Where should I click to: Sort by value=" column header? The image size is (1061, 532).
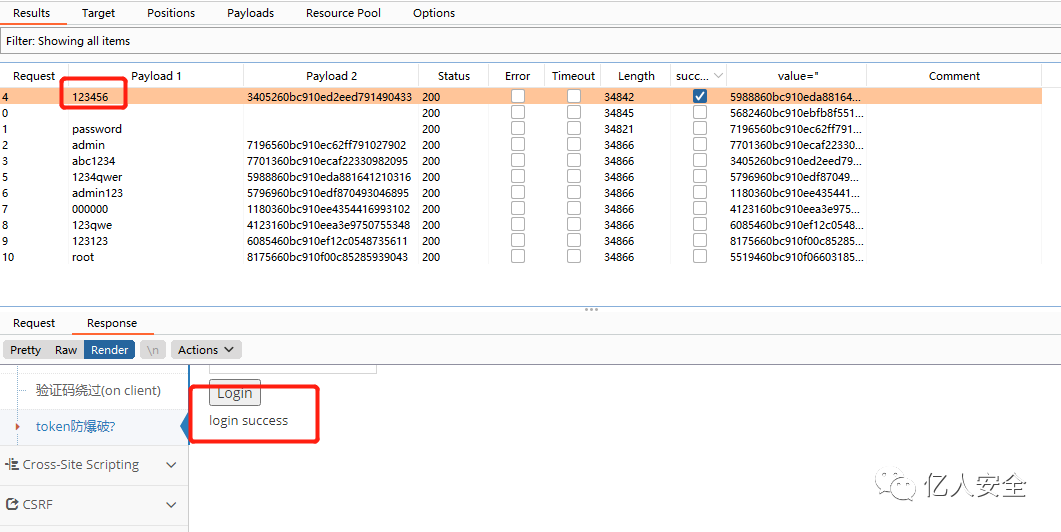point(796,76)
